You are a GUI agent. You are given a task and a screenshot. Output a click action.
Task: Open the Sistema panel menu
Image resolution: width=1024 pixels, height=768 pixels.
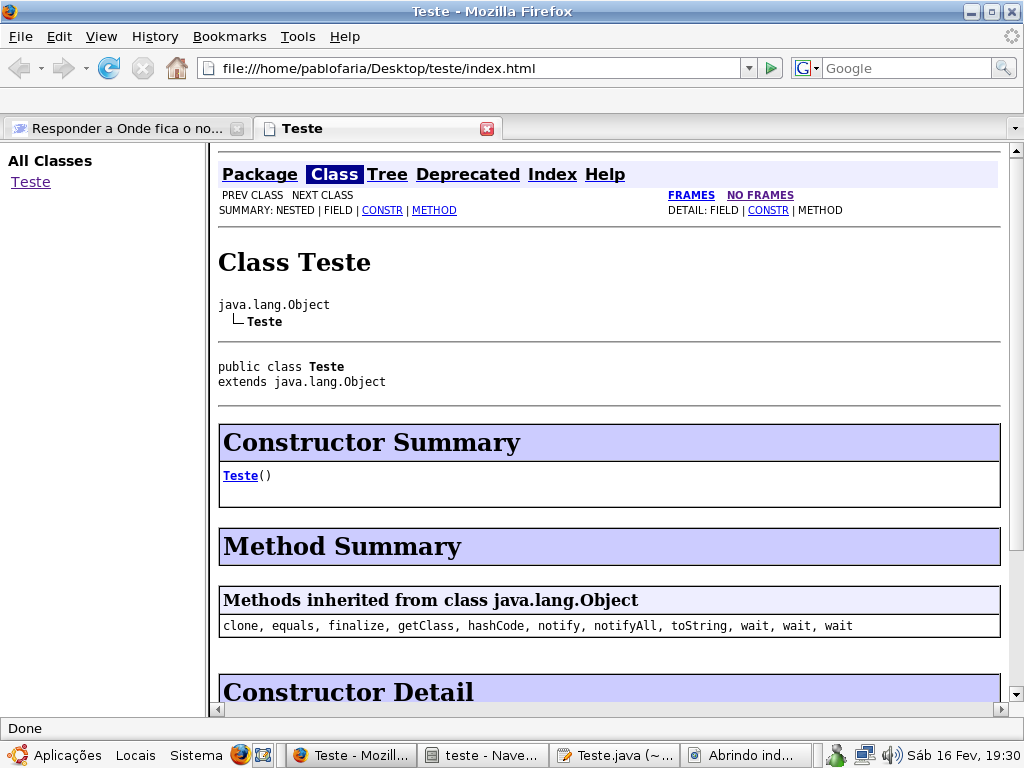(196, 756)
